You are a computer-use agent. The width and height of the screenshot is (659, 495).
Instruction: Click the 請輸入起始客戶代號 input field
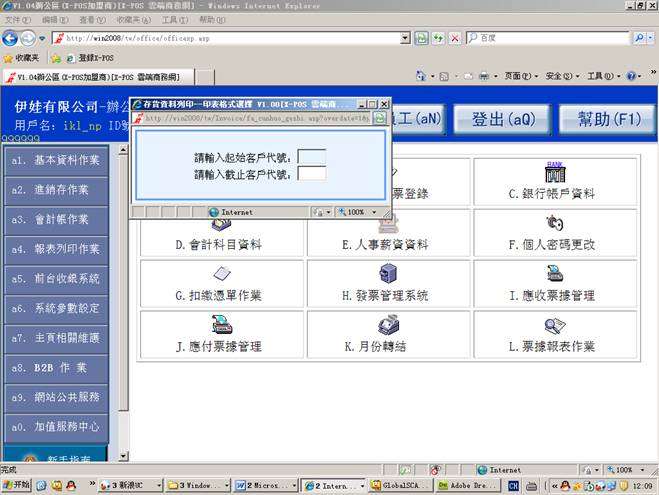click(312, 157)
